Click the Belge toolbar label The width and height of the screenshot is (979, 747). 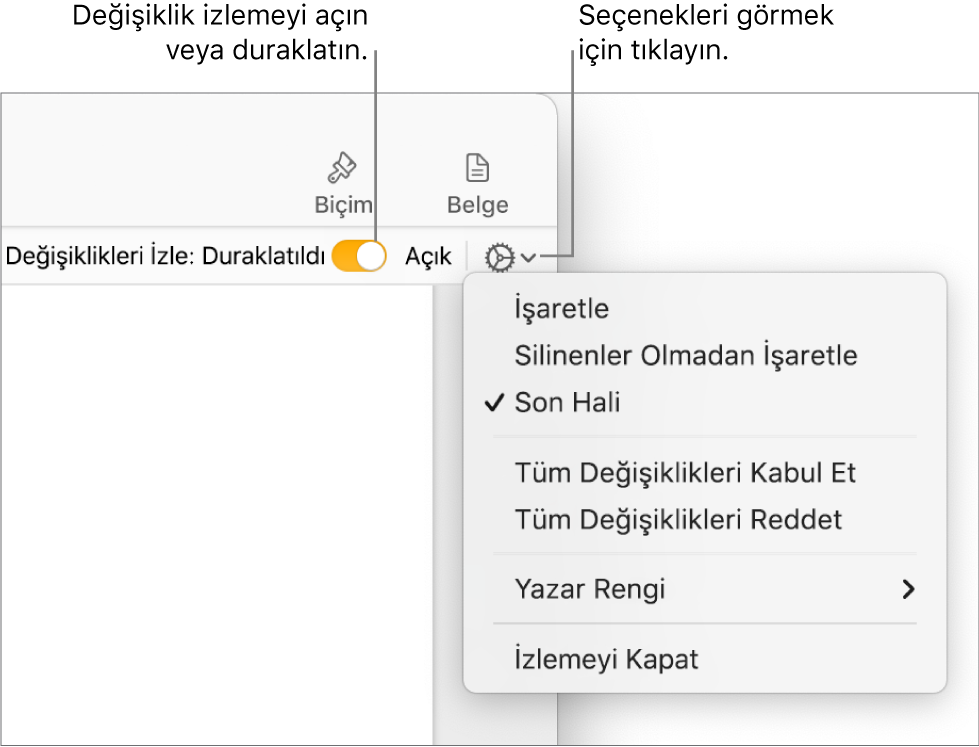click(x=477, y=205)
